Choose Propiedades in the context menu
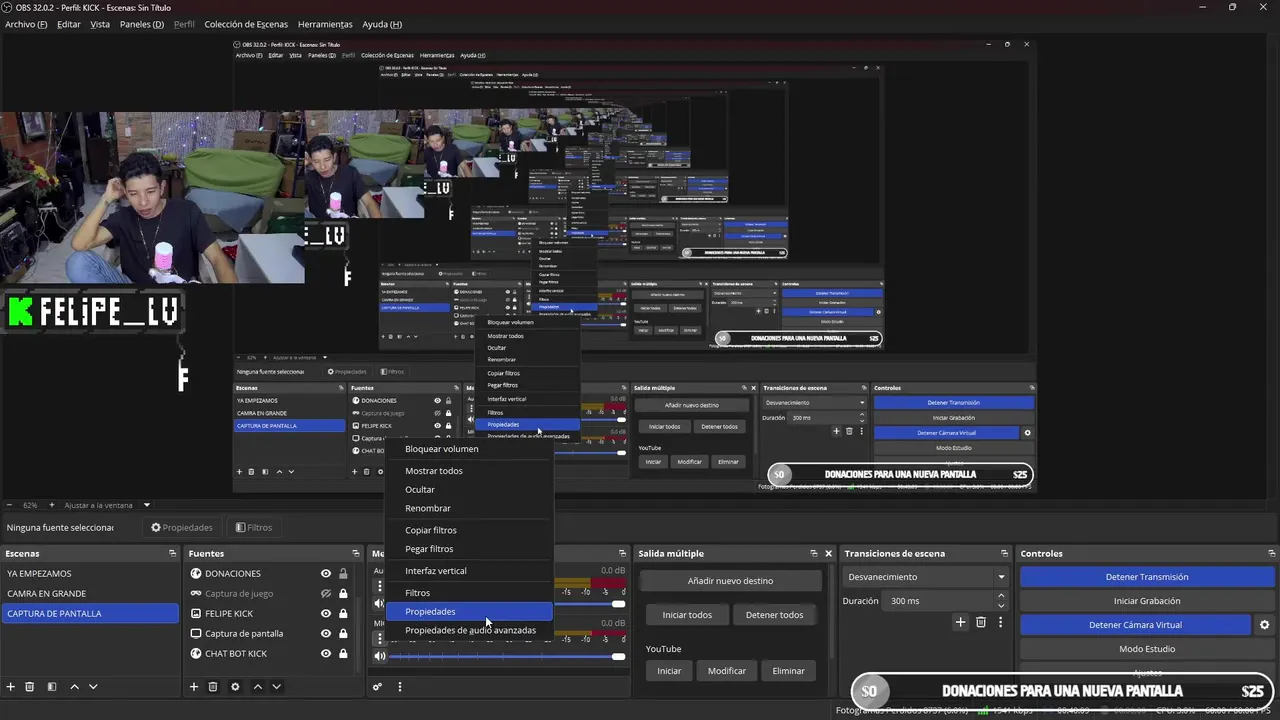The image size is (1280, 720). click(470, 611)
